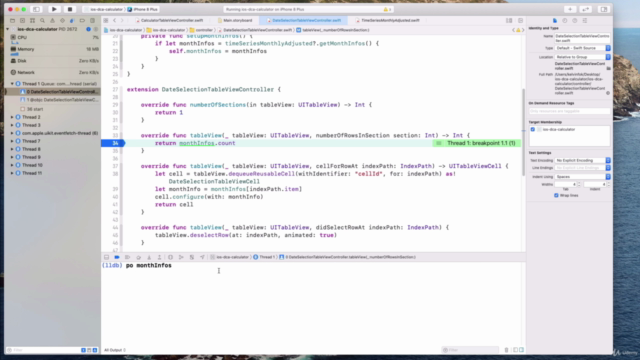Viewport: 640px width, 360px height.
Task: Collapse Thread 1 disclosure triangle
Action: [x=12, y=84]
